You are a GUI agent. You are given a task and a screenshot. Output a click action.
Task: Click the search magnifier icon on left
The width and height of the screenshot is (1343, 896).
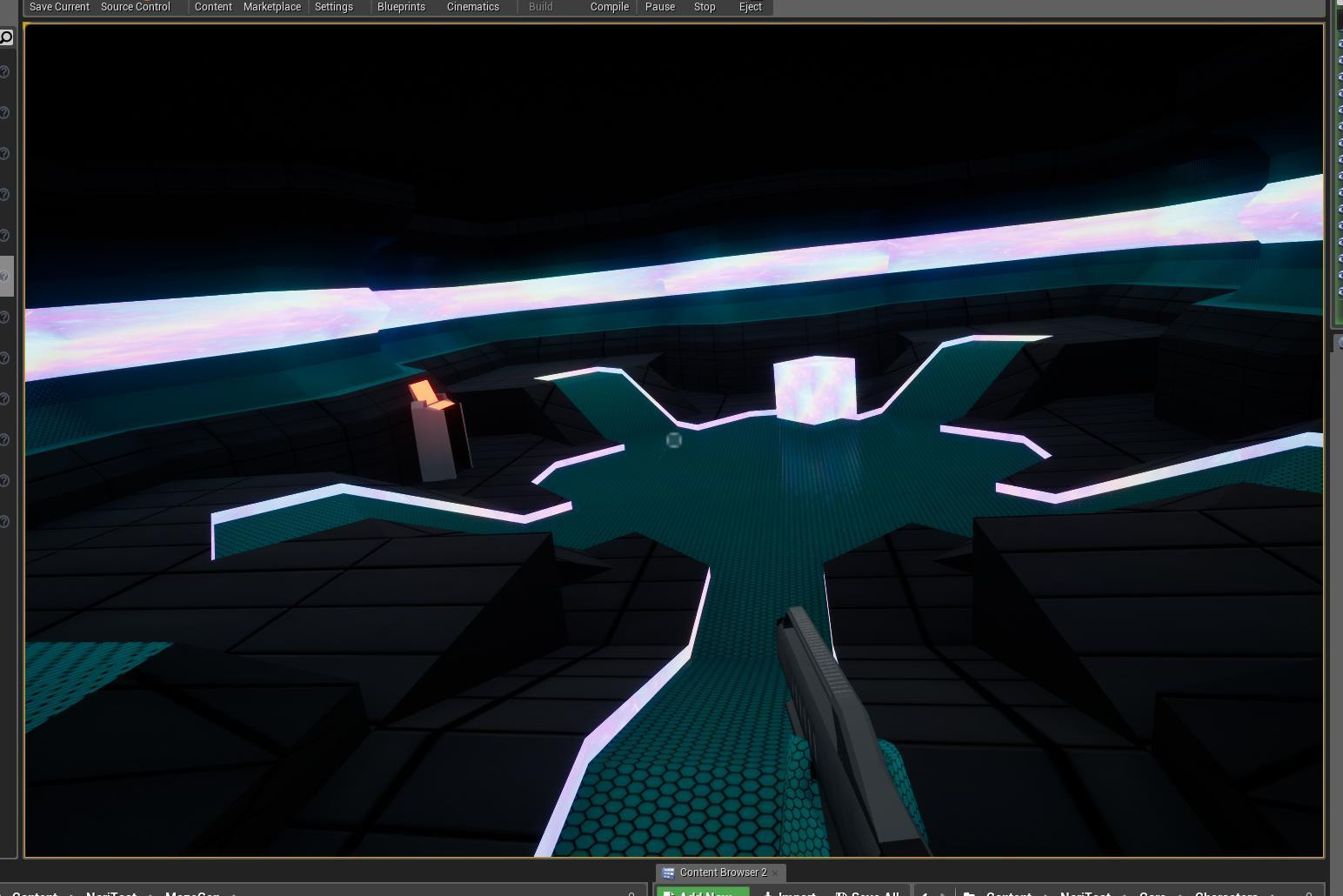pos(6,37)
